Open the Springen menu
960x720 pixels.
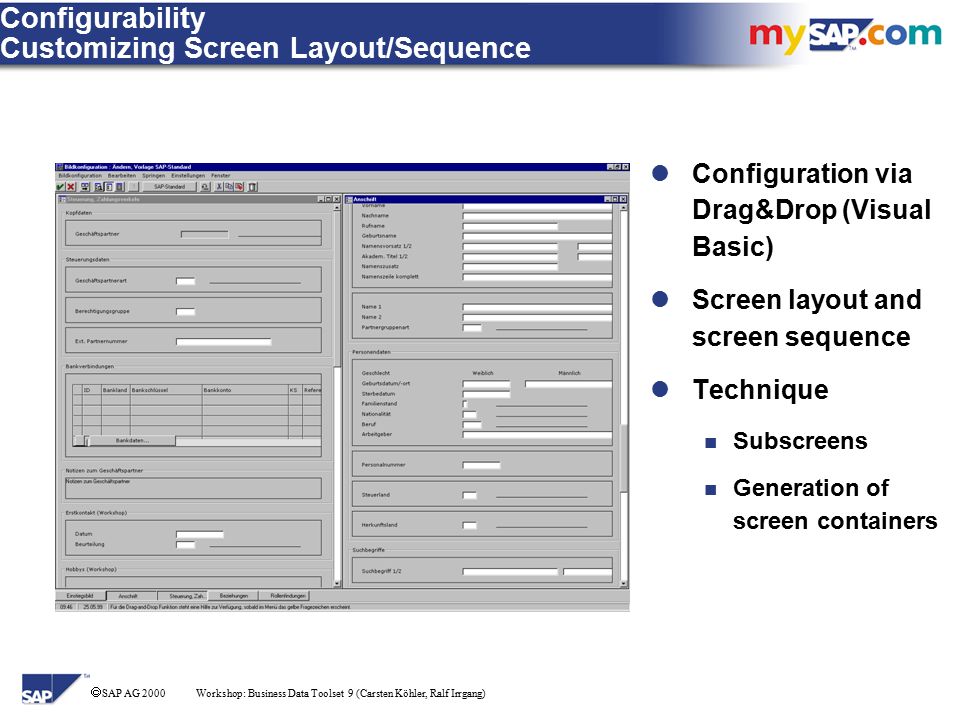point(154,176)
